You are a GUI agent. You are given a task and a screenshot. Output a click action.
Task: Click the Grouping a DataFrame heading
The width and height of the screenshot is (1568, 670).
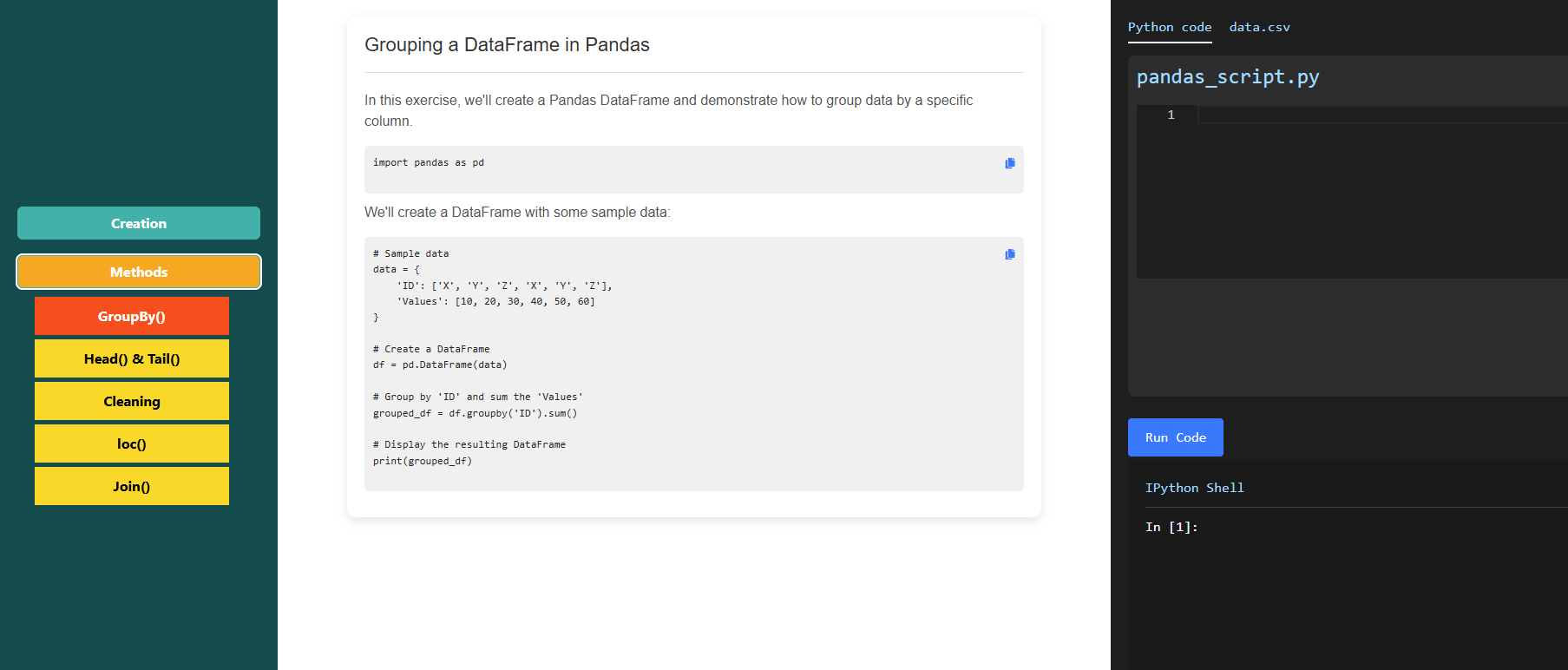[507, 44]
